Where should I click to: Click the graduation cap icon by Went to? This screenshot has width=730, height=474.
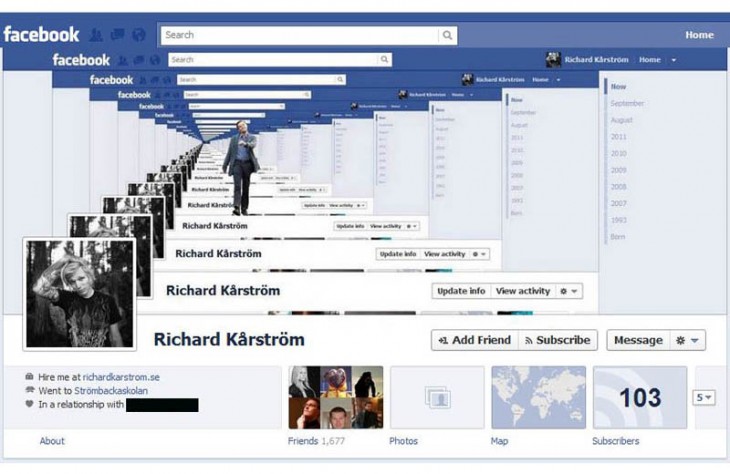29,390
